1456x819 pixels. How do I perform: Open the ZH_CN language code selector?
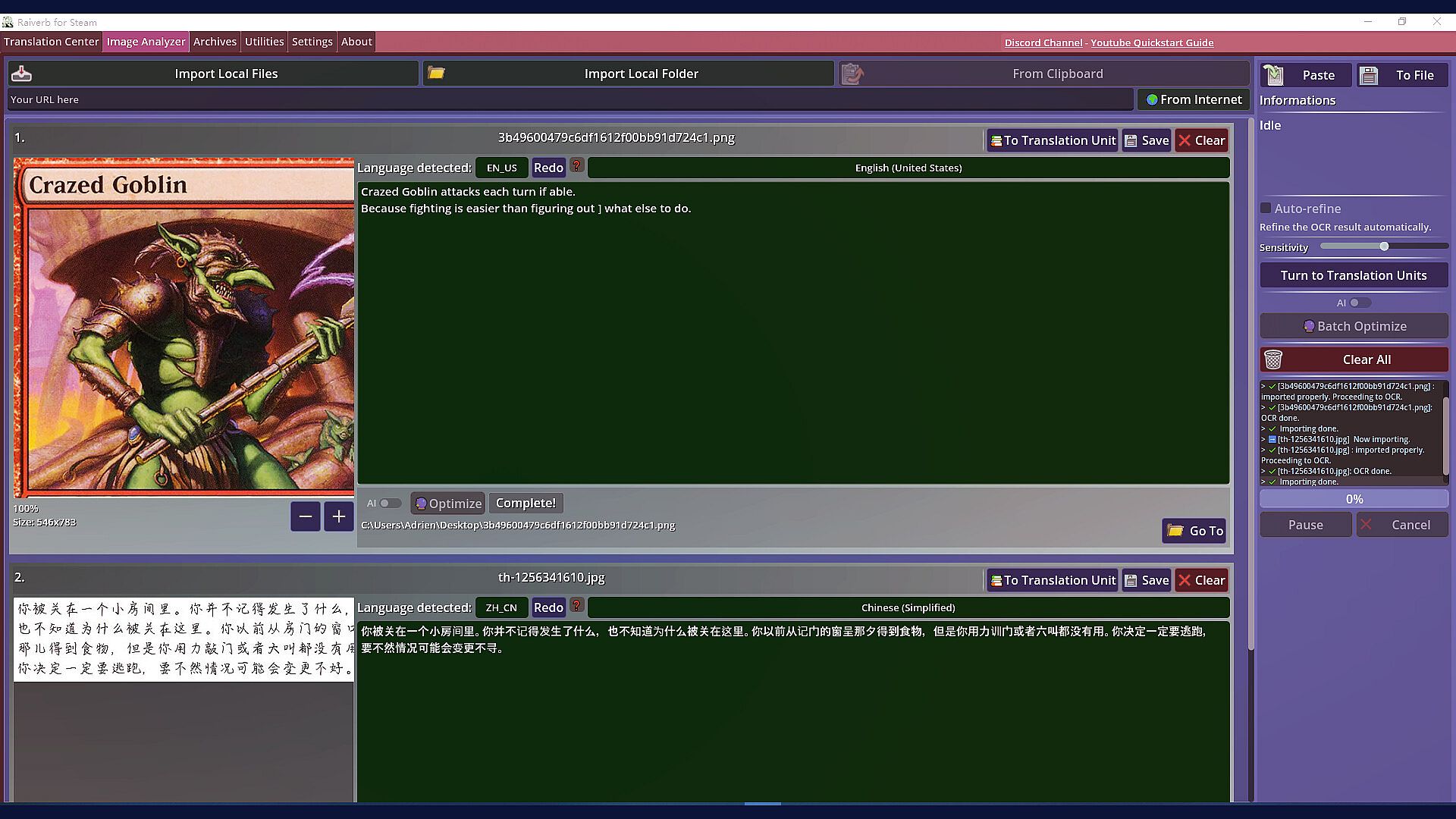501,607
